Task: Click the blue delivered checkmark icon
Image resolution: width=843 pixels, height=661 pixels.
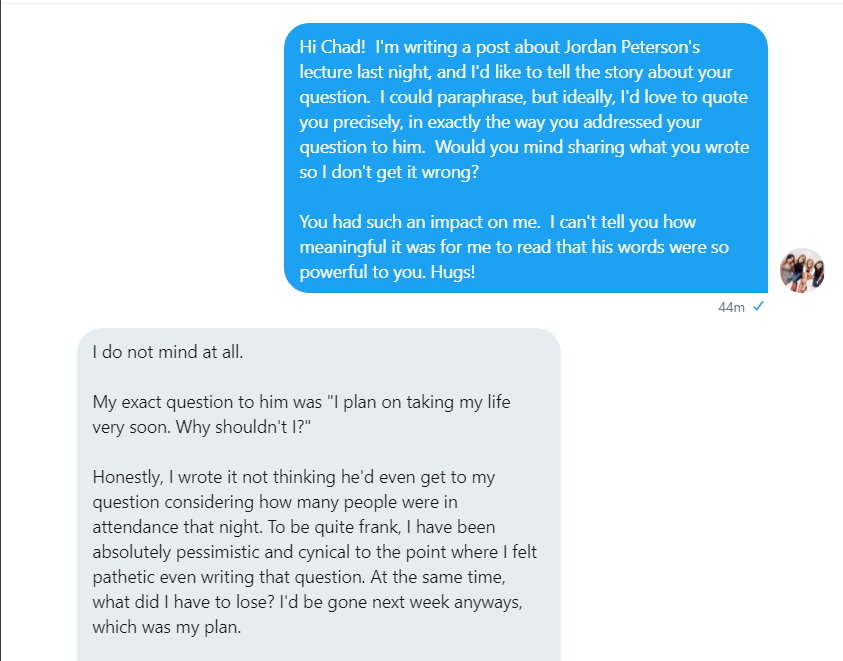Action: 758,307
